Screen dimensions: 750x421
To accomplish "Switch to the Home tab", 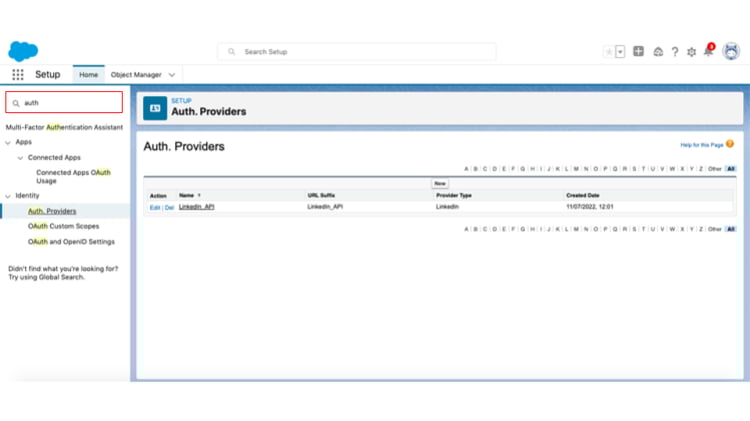I will click(x=88, y=75).
